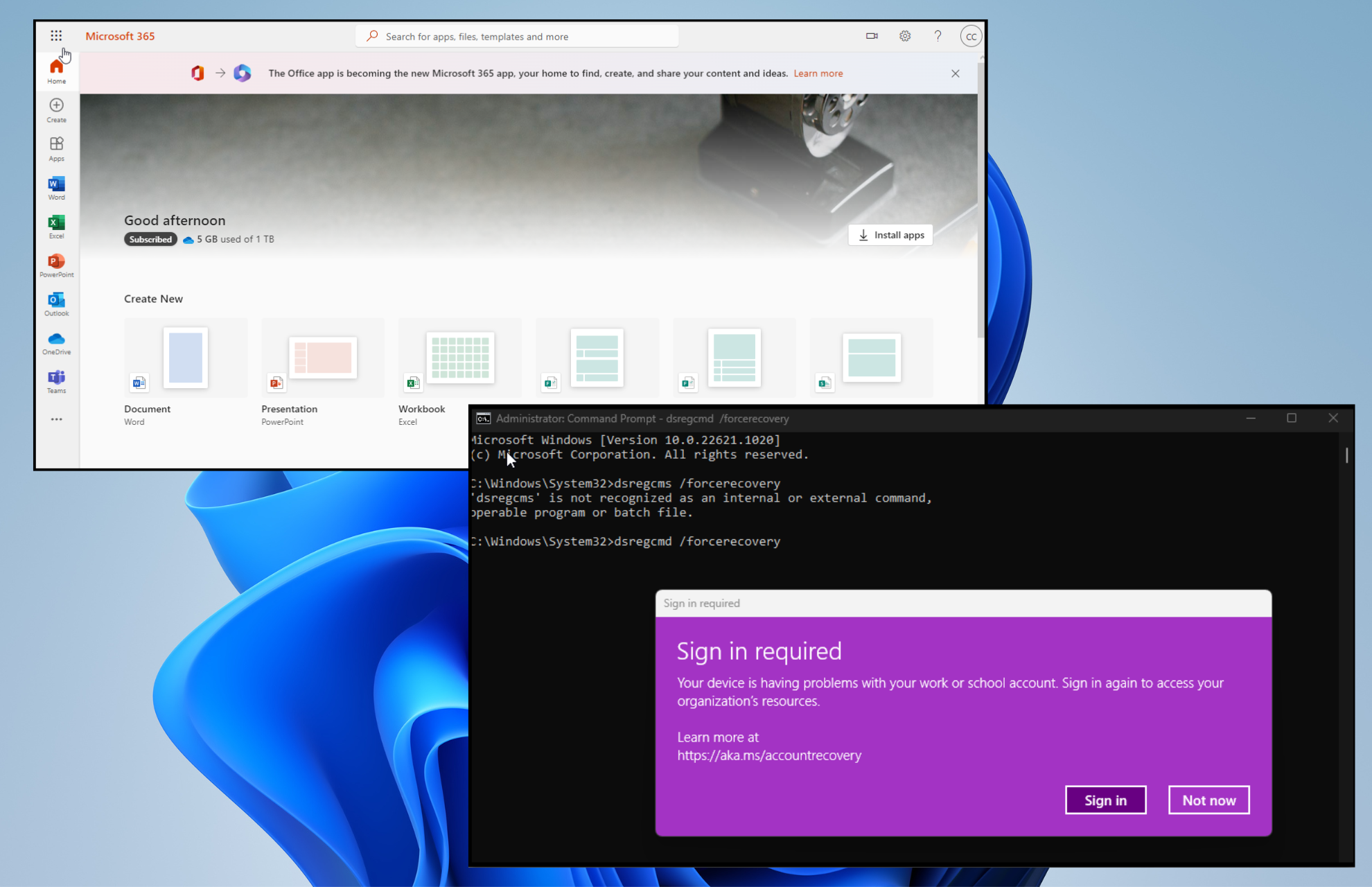1372x887 pixels.
Task: Open the app launcher waffle icon
Action: point(56,35)
